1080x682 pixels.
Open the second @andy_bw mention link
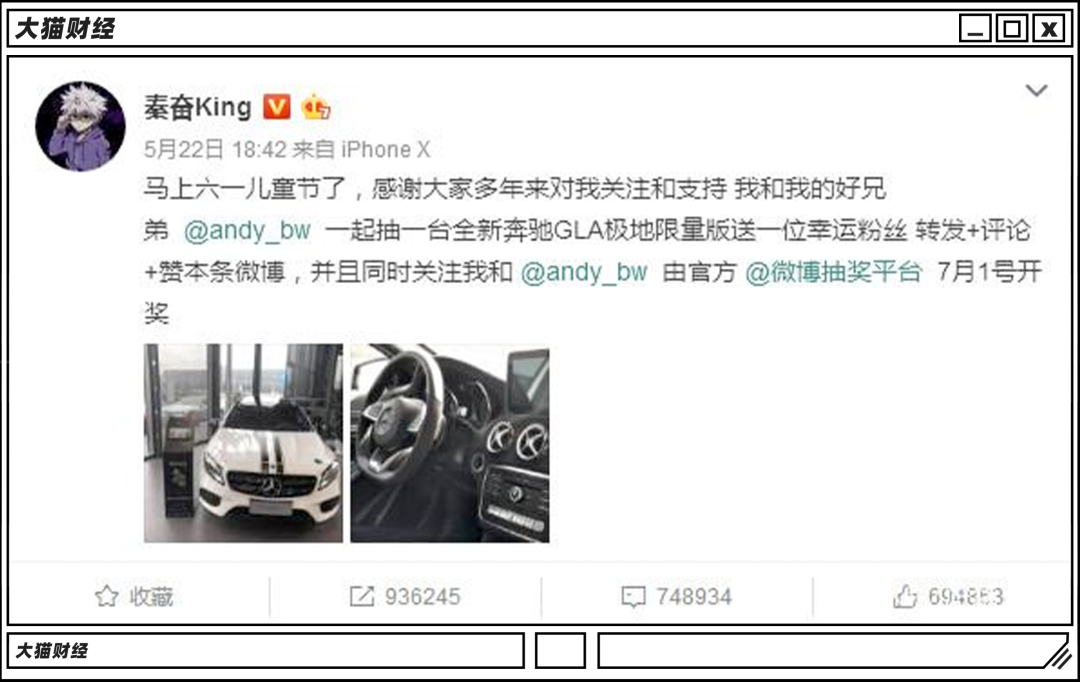point(584,272)
